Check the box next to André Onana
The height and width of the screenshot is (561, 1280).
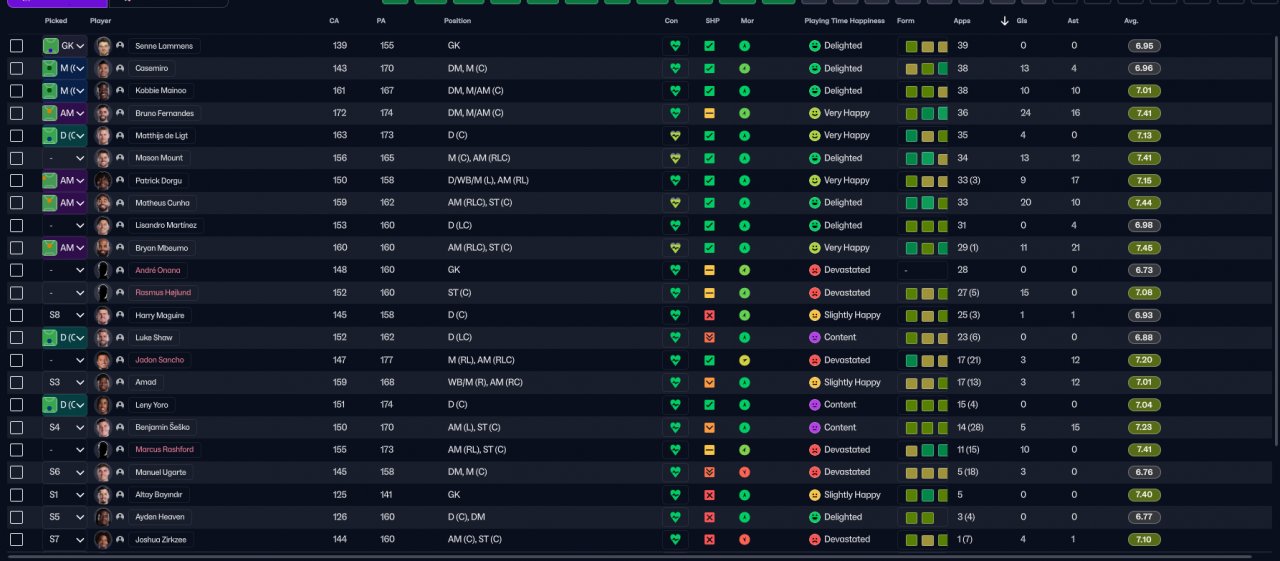[16, 270]
